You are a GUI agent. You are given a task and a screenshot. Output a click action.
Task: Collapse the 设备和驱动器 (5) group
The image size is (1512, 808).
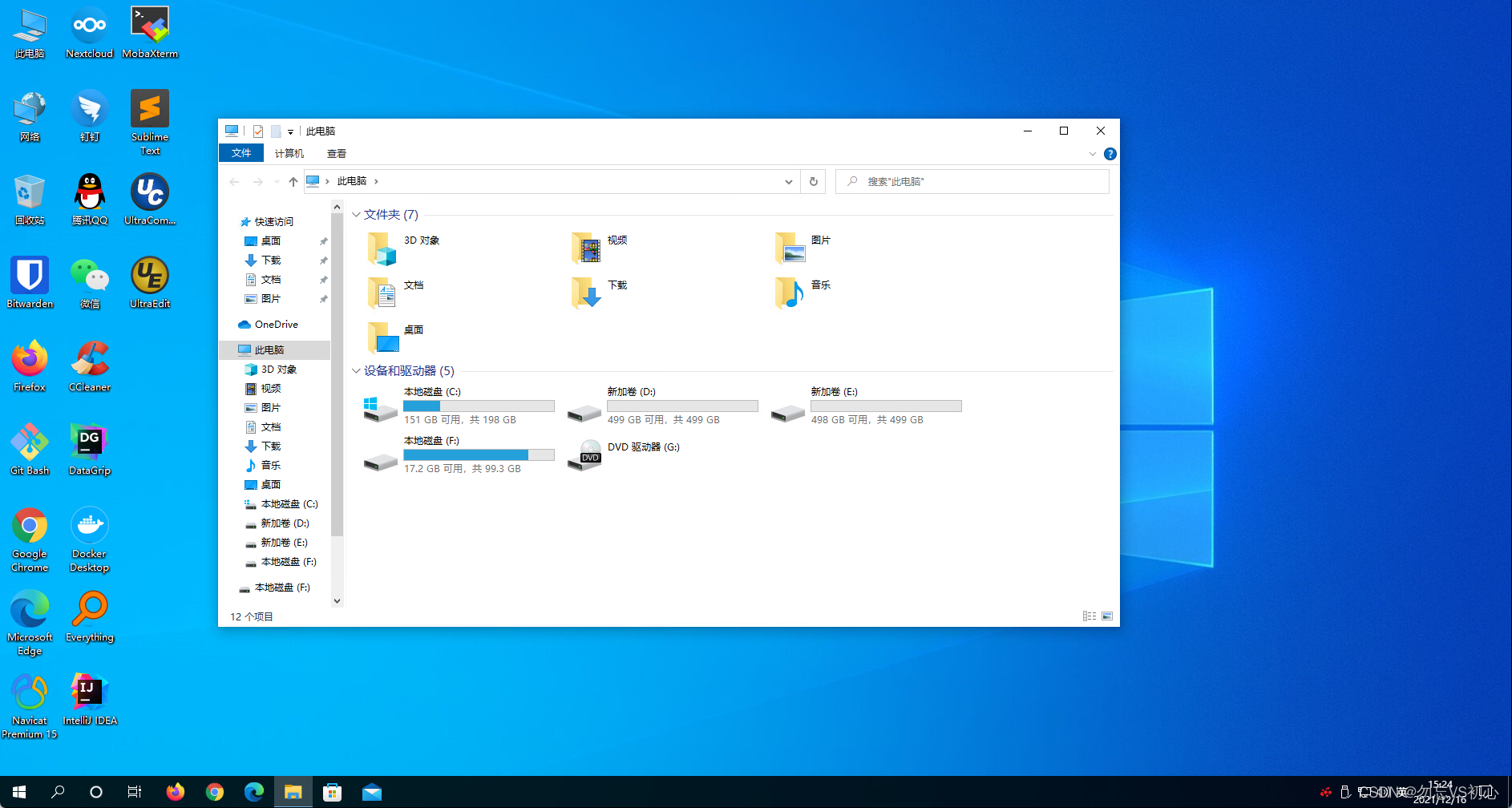click(x=356, y=371)
